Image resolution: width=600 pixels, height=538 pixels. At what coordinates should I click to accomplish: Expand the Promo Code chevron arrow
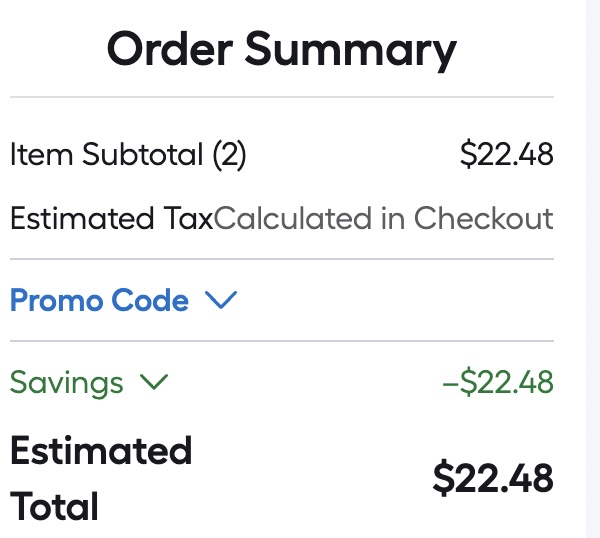220,301
